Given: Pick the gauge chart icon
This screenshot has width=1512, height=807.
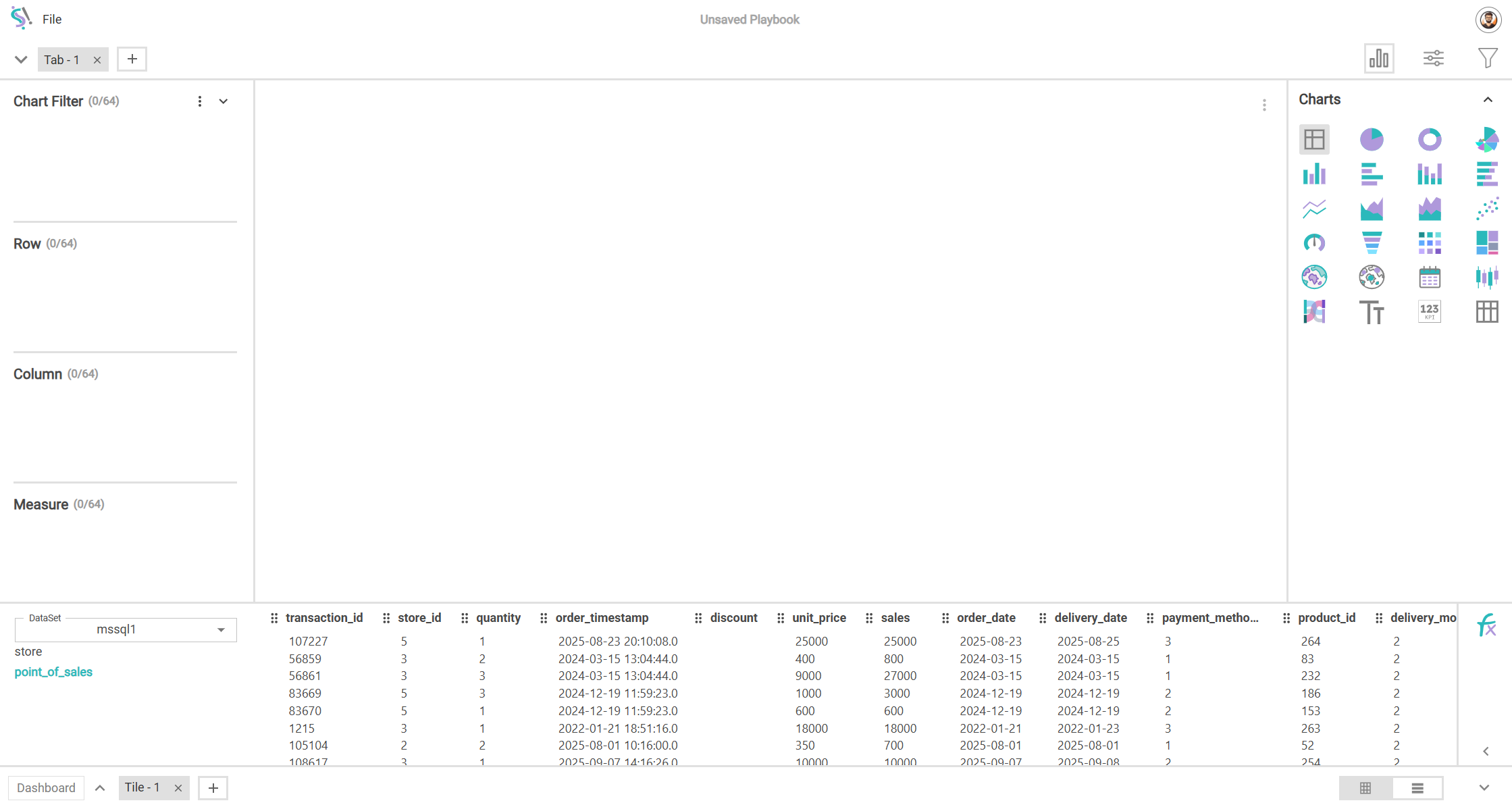Looking at the screenshot, I should [1314, 242].
